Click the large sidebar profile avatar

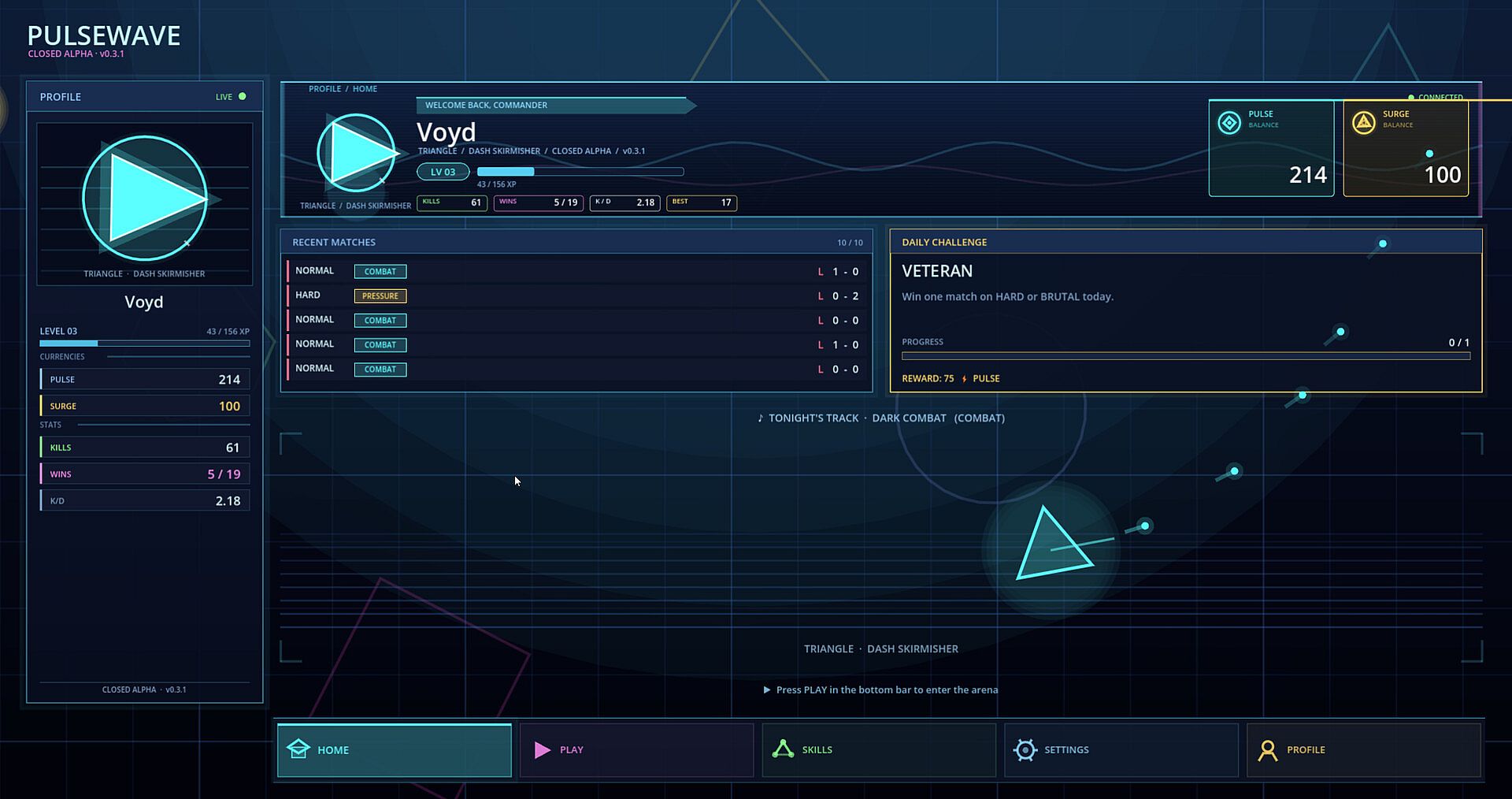(x=145, y=198)
